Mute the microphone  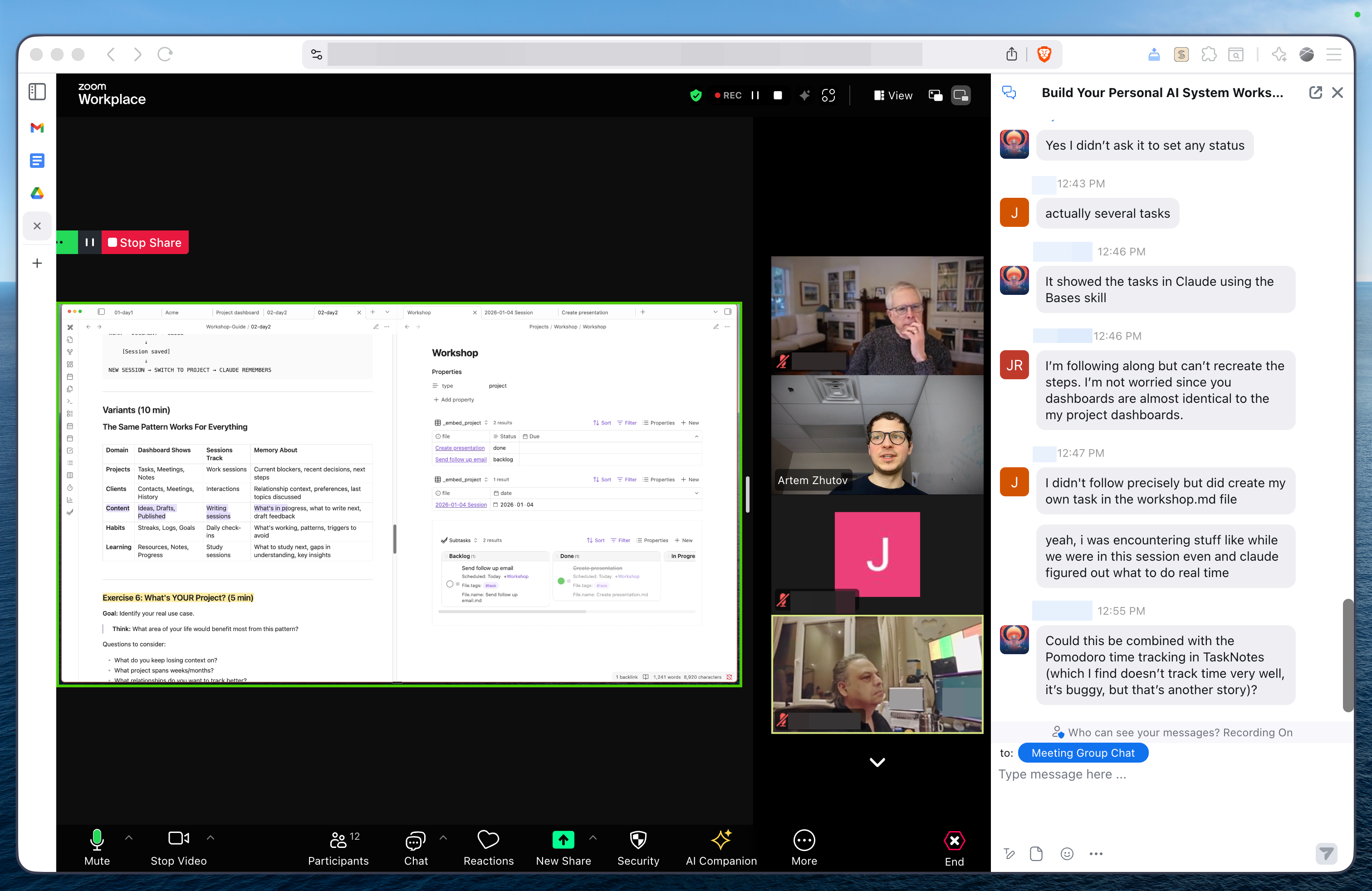click(97, 840)
